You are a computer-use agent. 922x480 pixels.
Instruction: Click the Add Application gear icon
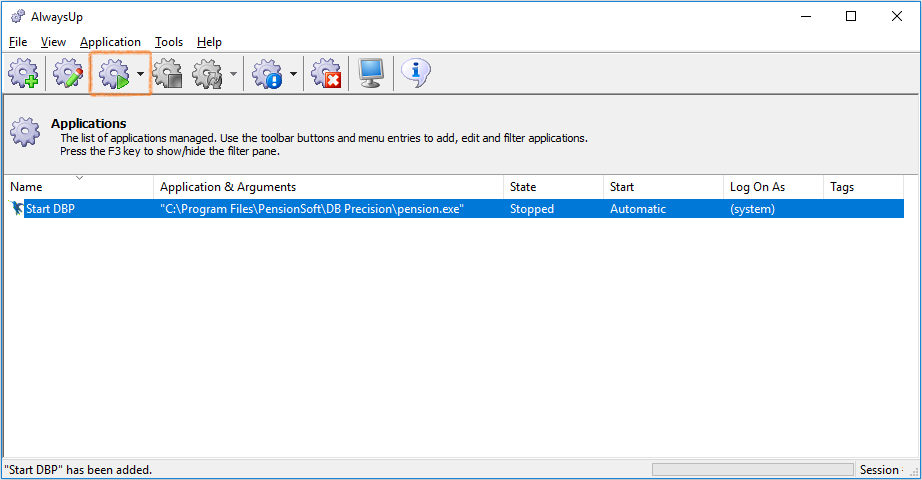(x=24, y=74)
